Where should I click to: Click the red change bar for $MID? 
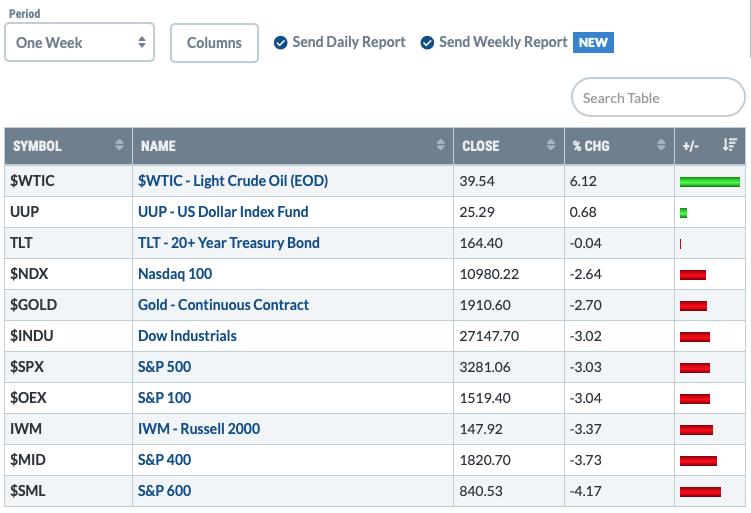coord(698,461)
